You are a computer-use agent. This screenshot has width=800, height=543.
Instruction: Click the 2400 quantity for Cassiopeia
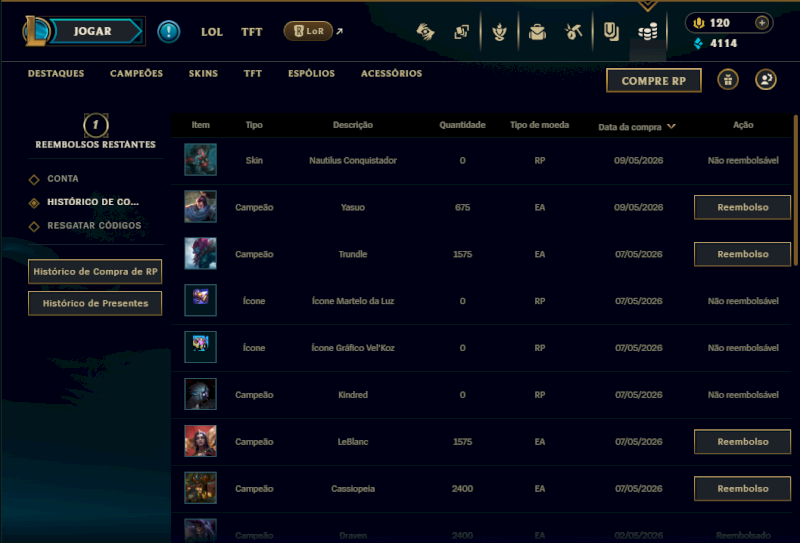[462, 489]
